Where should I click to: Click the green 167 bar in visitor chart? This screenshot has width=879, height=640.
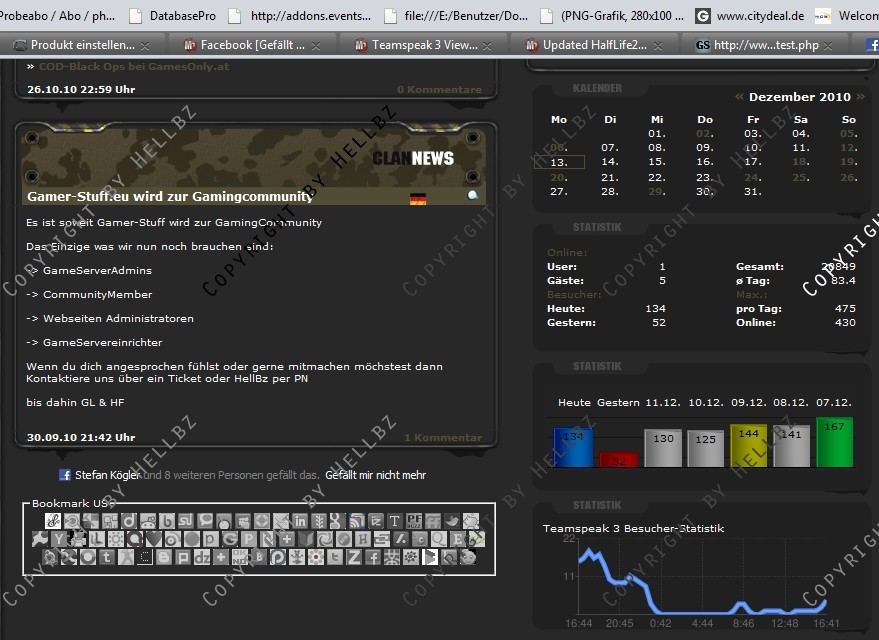coord(834,442)
